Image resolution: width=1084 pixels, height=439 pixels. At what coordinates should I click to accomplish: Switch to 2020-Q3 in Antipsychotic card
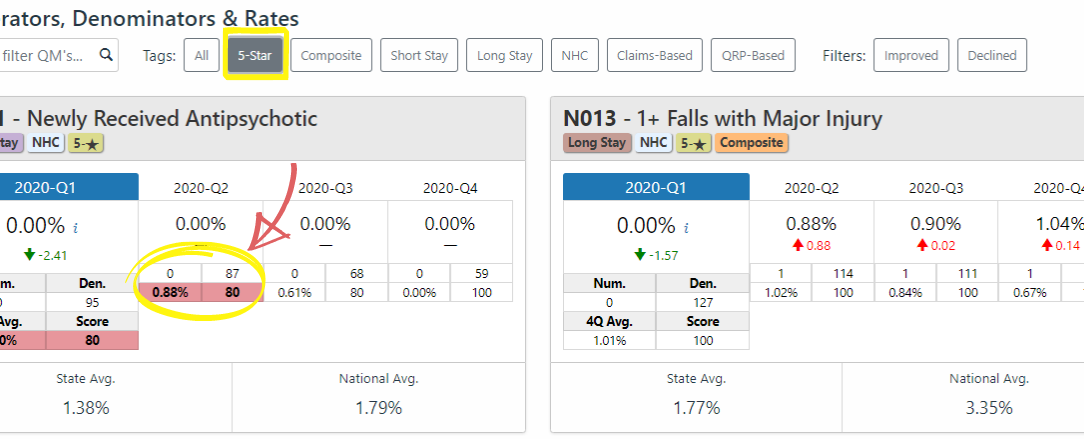pos(325,187)
